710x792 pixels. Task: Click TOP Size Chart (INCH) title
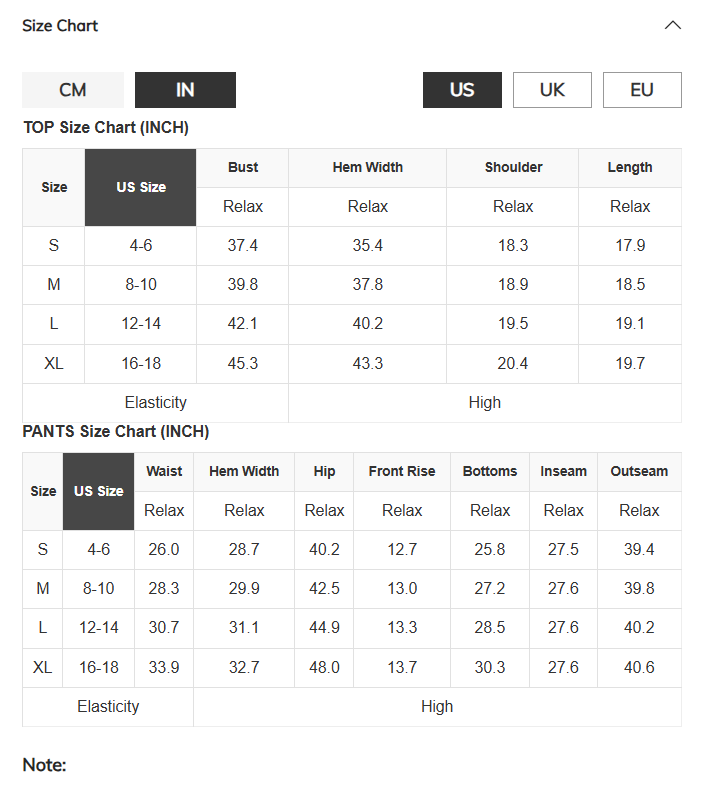[x=106, y=128]
